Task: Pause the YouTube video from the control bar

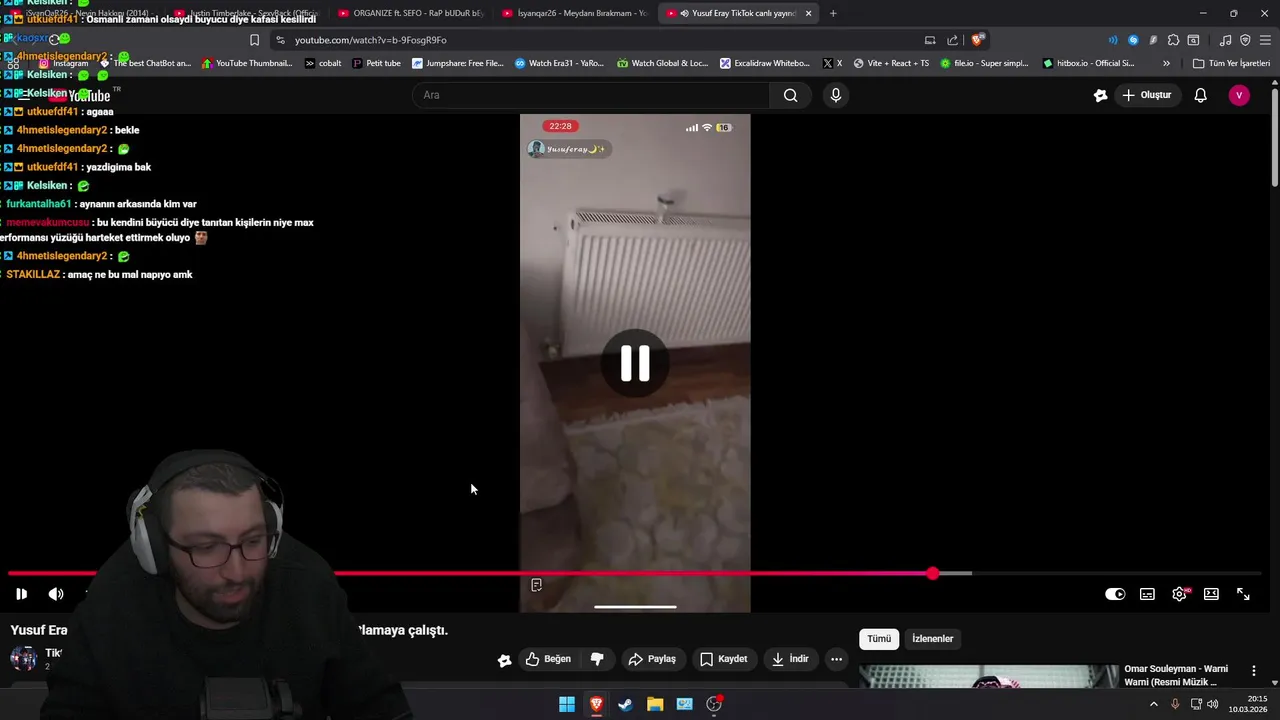Action: (21, 594)
